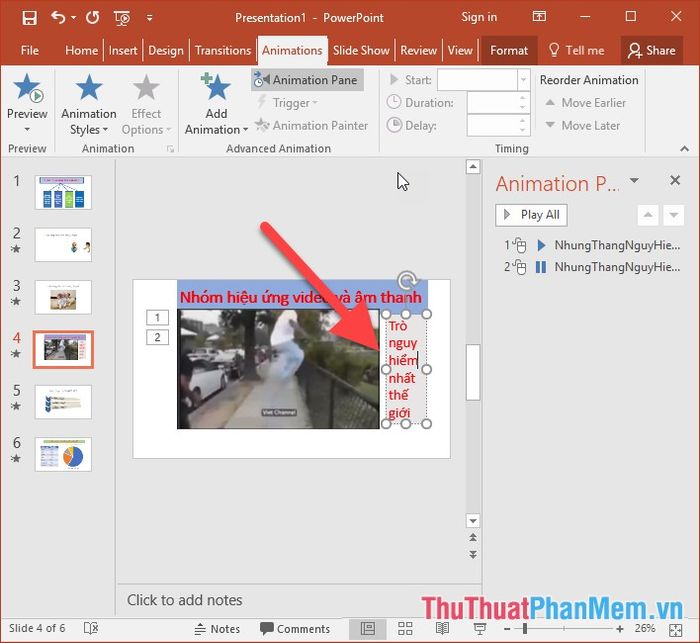The image size is (700, 643).
Task: Open the Transitions ribbon tab
Action: pyautogui.click(x=223, y=50)
